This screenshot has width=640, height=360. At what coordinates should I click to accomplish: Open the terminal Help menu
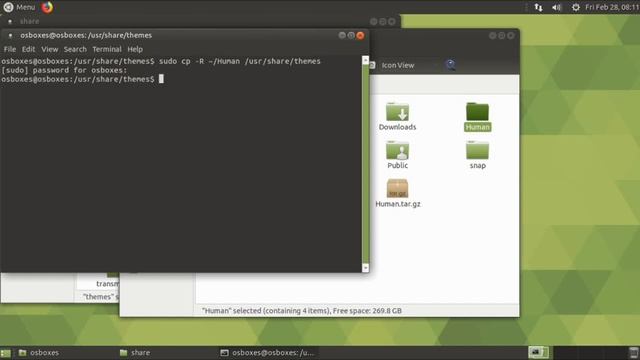click(x=135, y=49)
